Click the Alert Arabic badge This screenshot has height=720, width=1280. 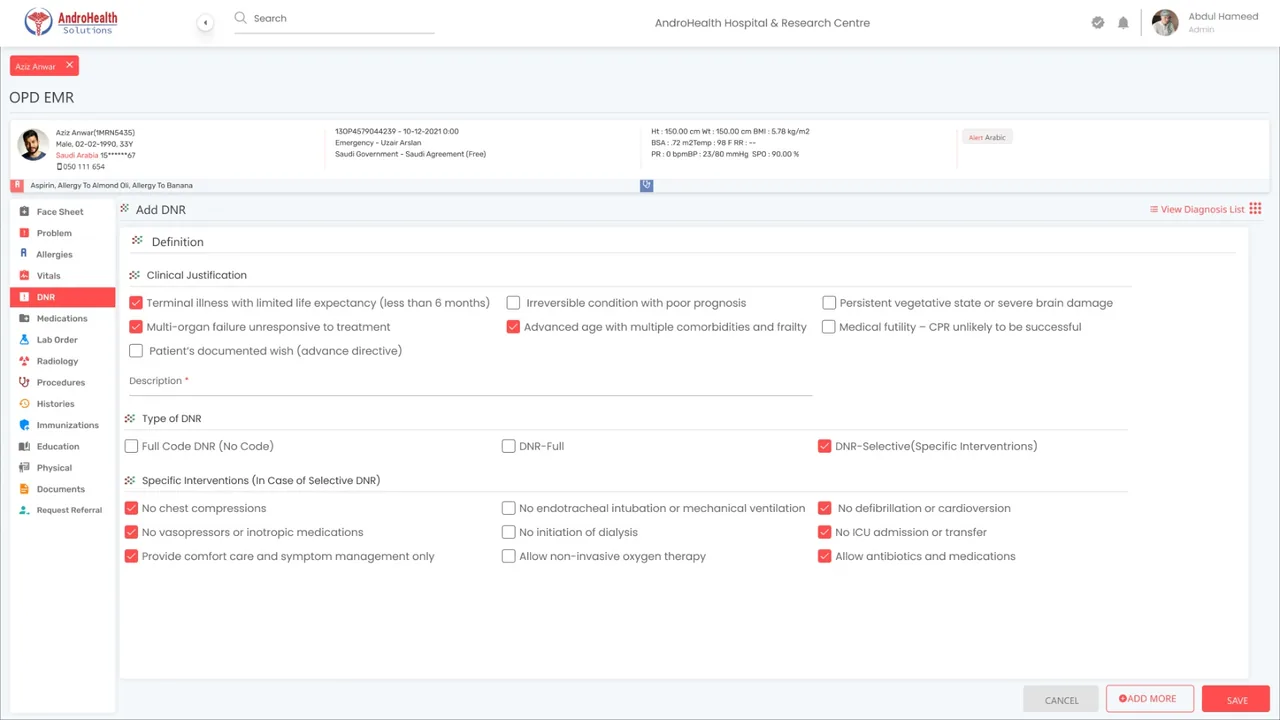click(x=987, y=137)
